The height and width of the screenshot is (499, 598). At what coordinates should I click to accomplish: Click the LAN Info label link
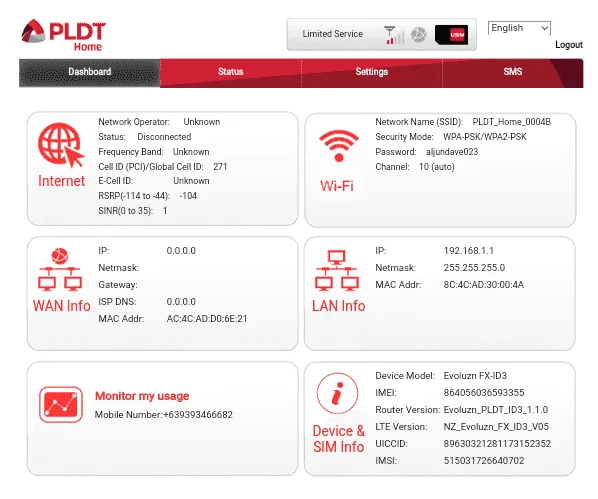click(x=339, y=306)
